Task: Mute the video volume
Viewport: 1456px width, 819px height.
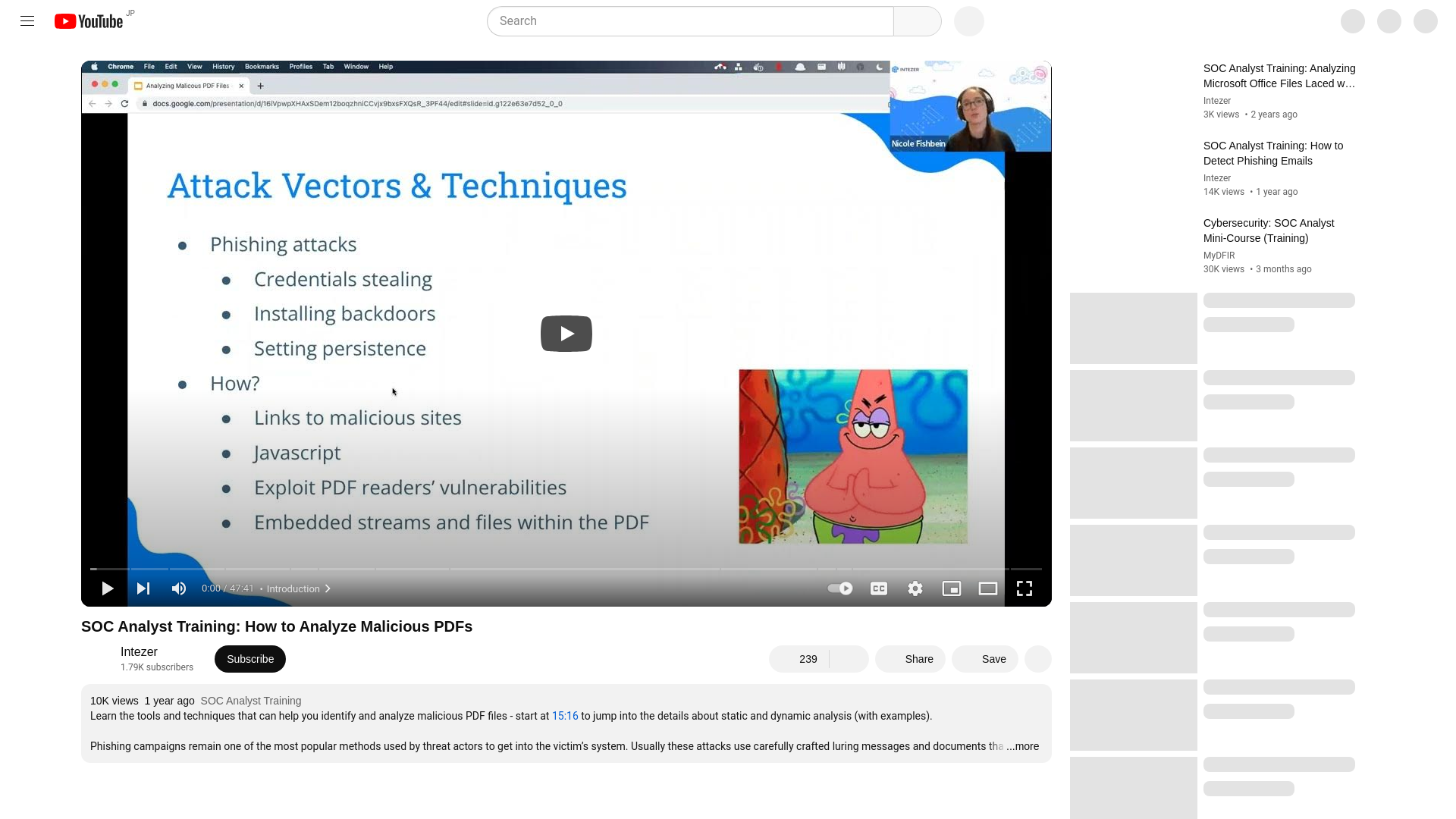Action: pos(179,588)
